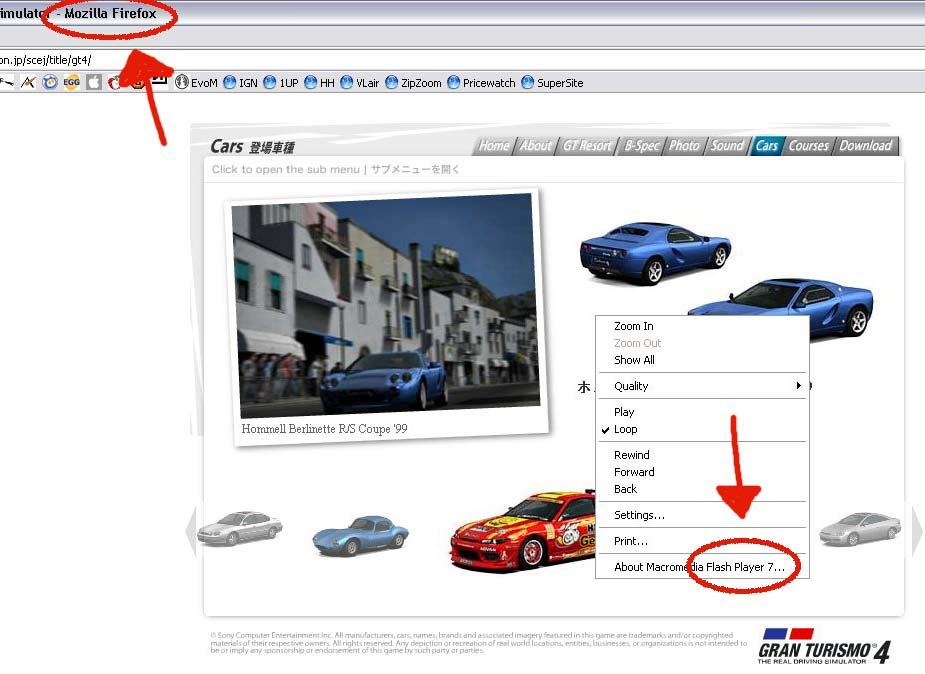
Task: Open the EvoM bookmark
Action: [x=197, y=83]
